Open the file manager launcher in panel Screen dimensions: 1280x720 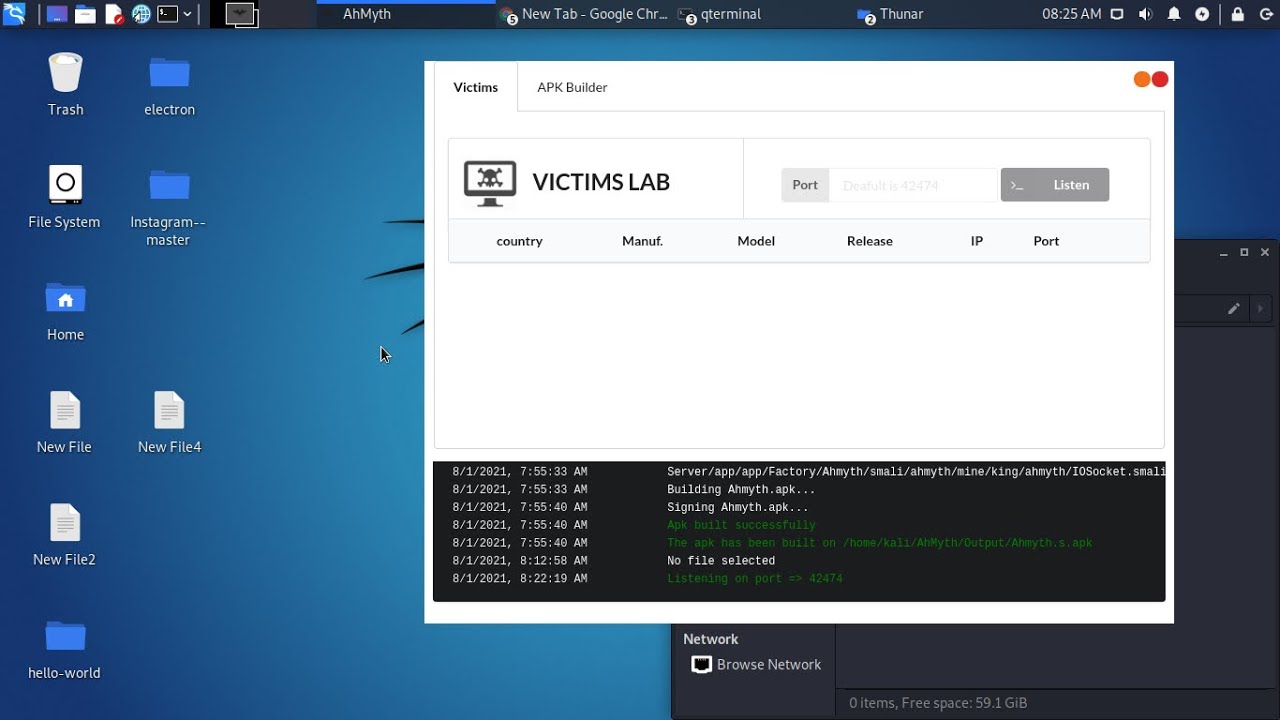pos(86,14)
